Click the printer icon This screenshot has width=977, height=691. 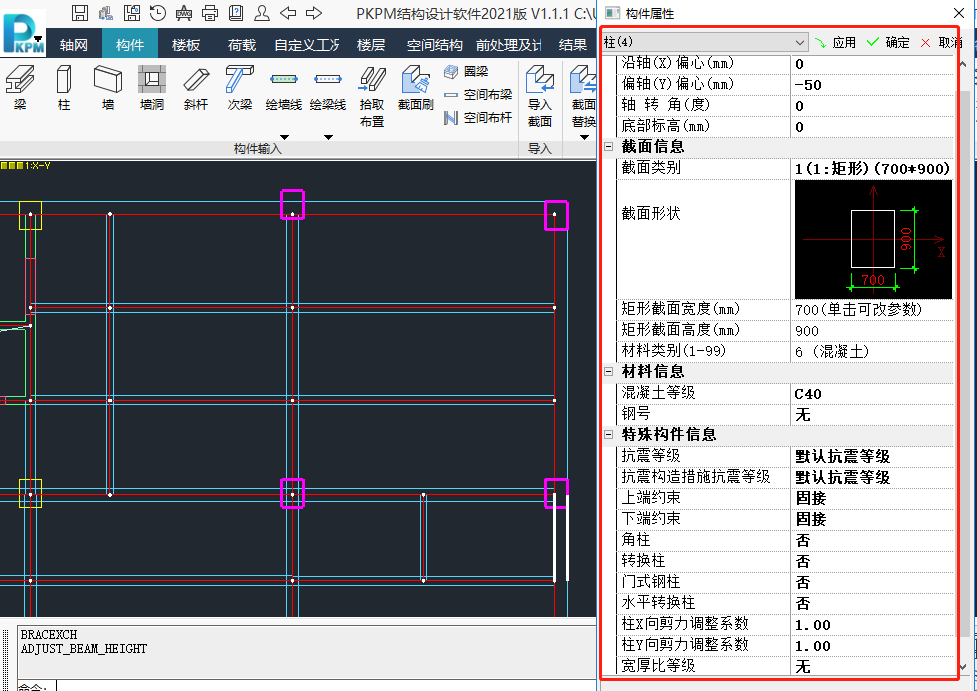pos(210,12)
